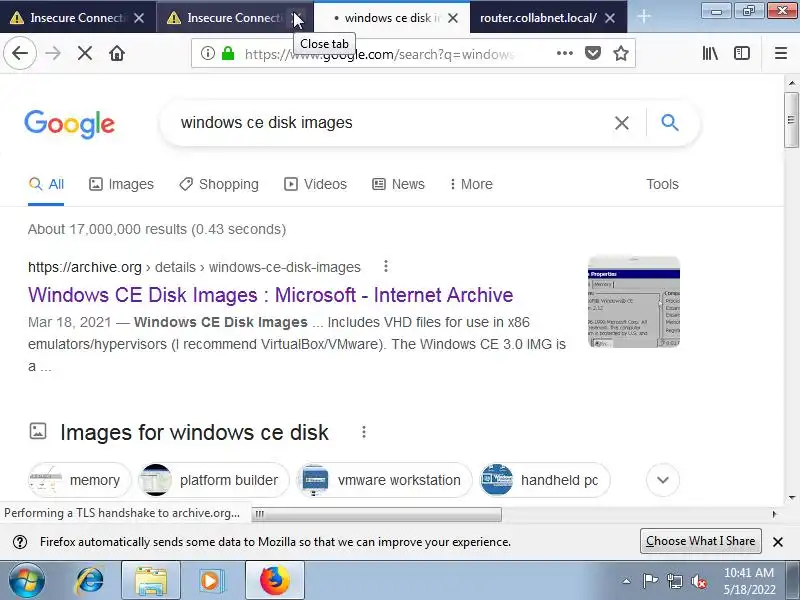800x600 pixels.
Task: Close the second Insecure Connection tab
Action: (296, 18)
